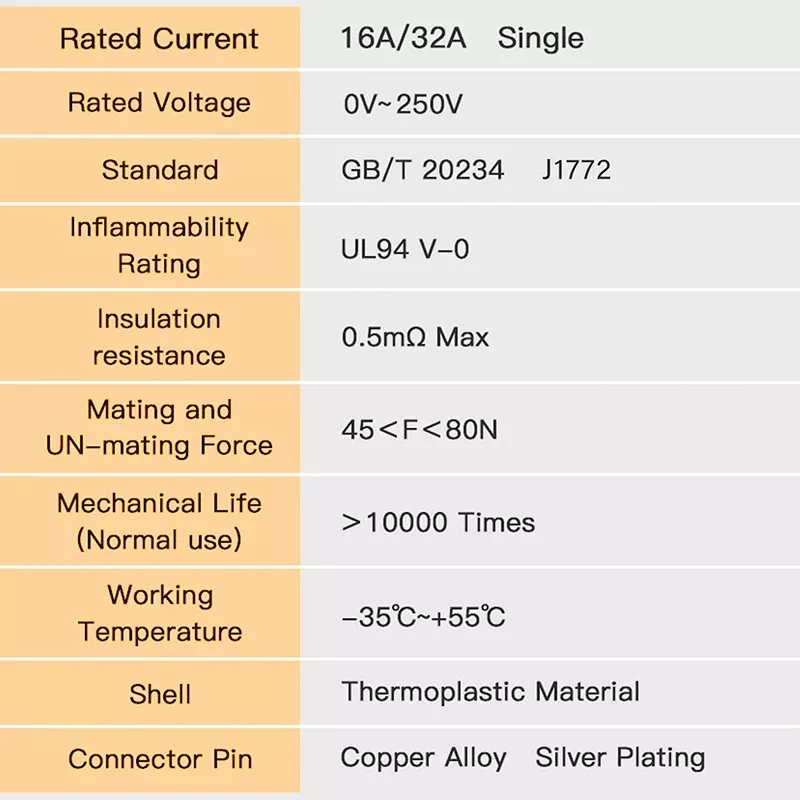Click the Insulation resistance label
The height and width of the screenshot is (800, 800).
[159, 337]
